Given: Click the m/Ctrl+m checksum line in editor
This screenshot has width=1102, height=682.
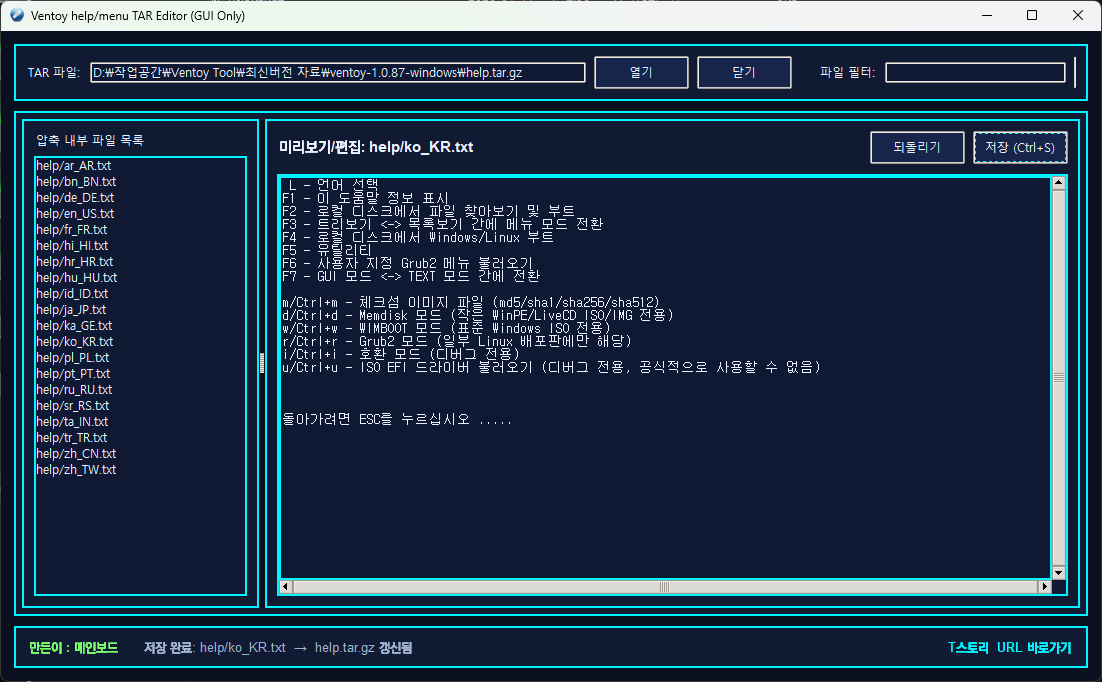Looking at the screenshot, I should point(471,302).
